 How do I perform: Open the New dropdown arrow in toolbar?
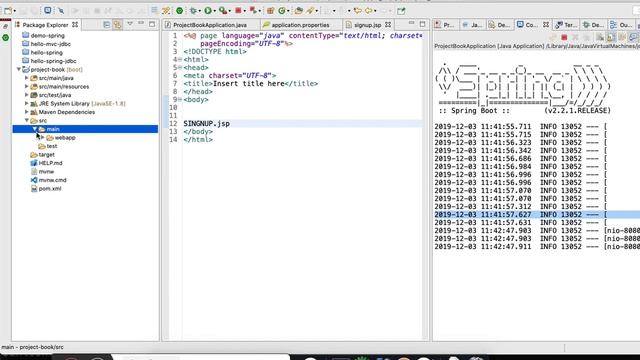click(15, 11)
